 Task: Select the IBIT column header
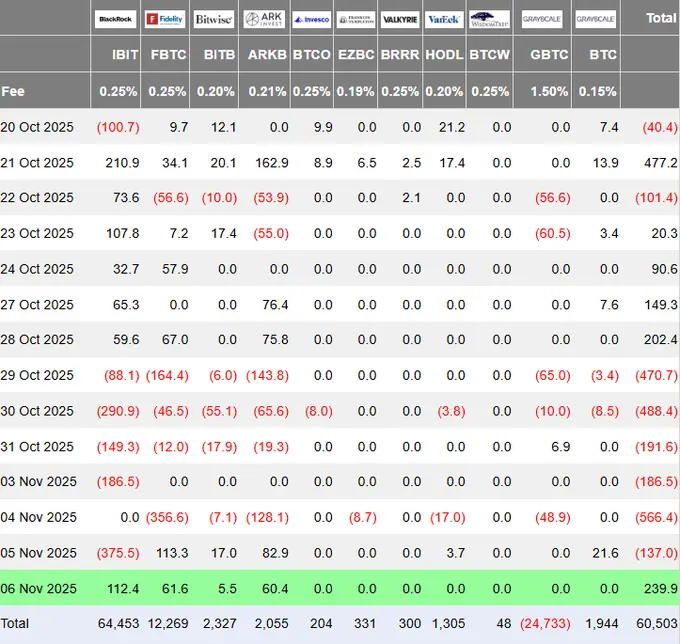[x=125, y=55]
